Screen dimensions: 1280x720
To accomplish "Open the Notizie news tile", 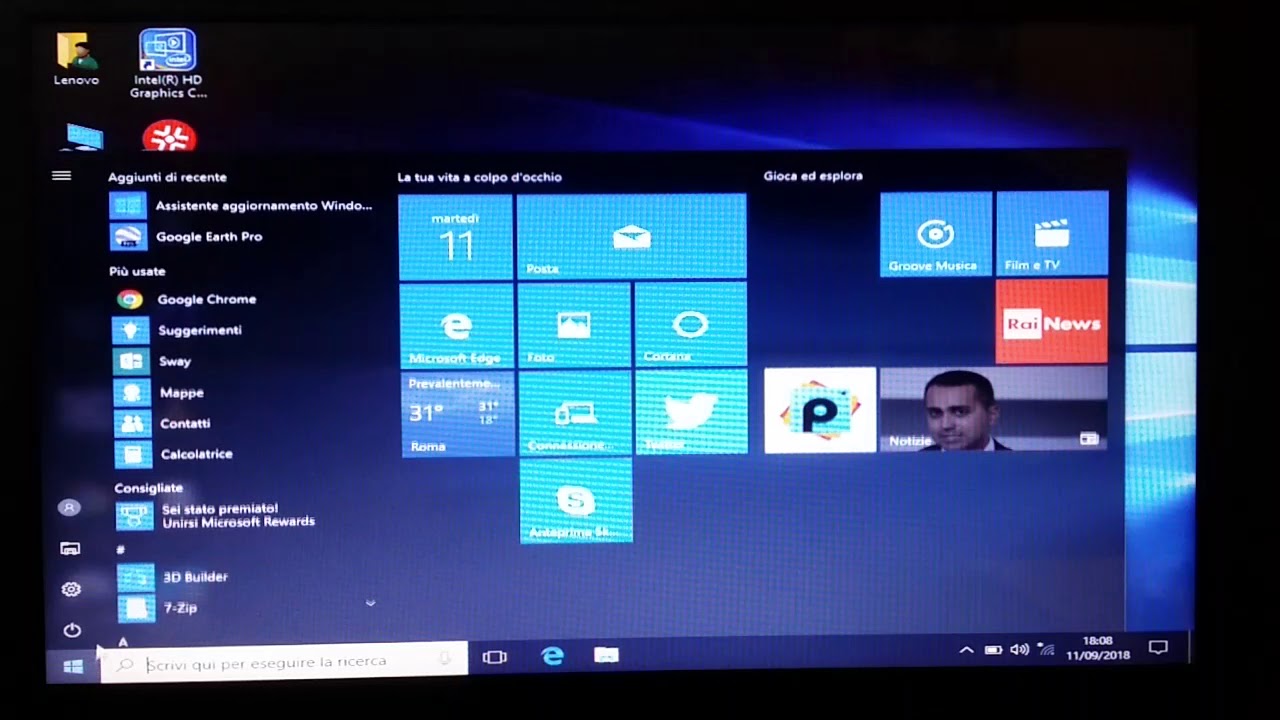I will [x=994, y=408].
